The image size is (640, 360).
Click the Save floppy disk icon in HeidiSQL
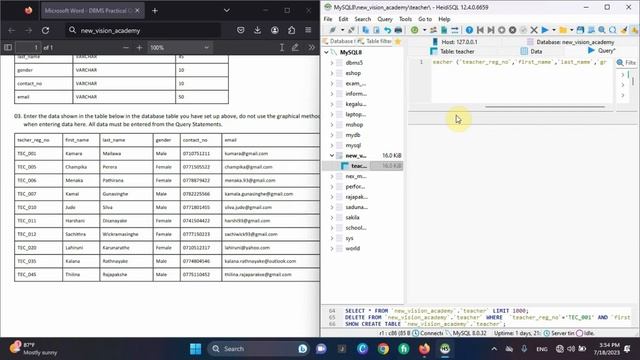click(x=580, y=30)
